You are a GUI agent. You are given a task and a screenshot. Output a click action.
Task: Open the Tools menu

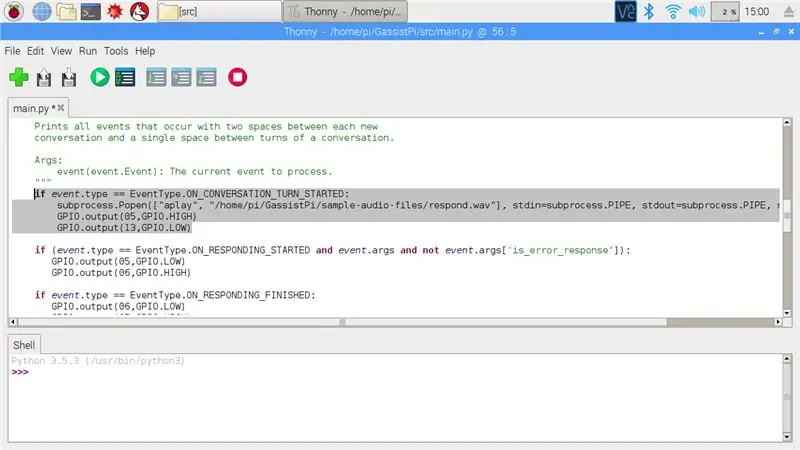(116, 51)
